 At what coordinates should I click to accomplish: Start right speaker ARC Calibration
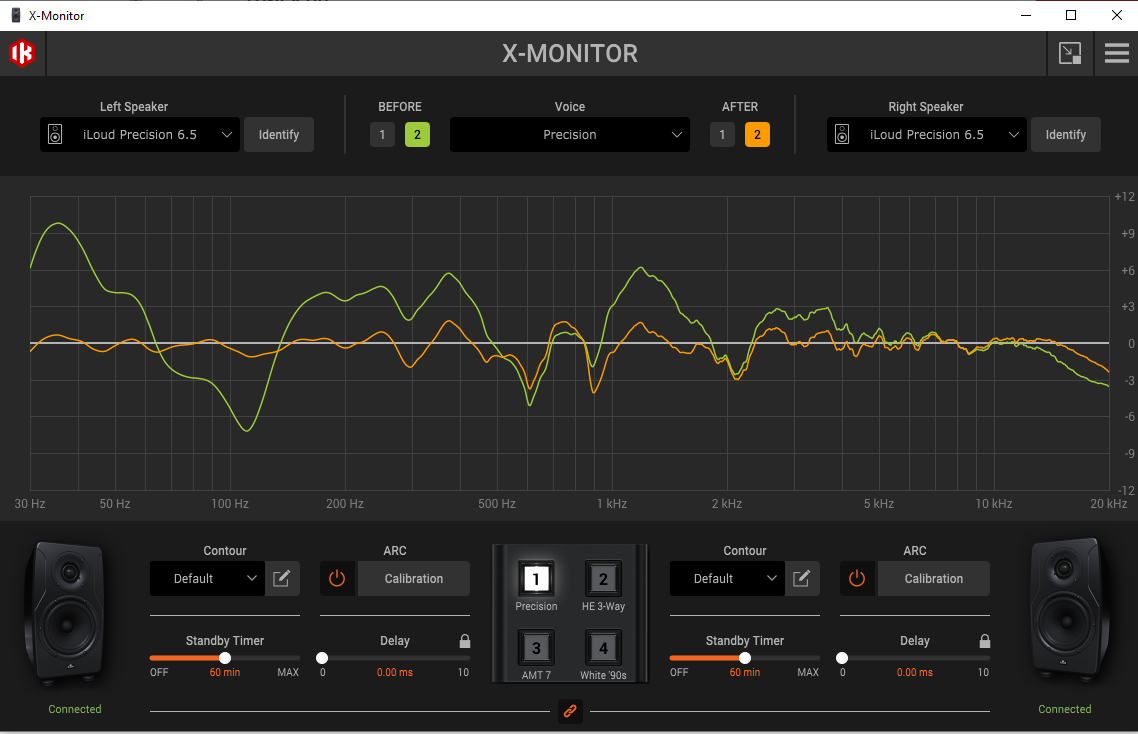[x=933, y=579]
